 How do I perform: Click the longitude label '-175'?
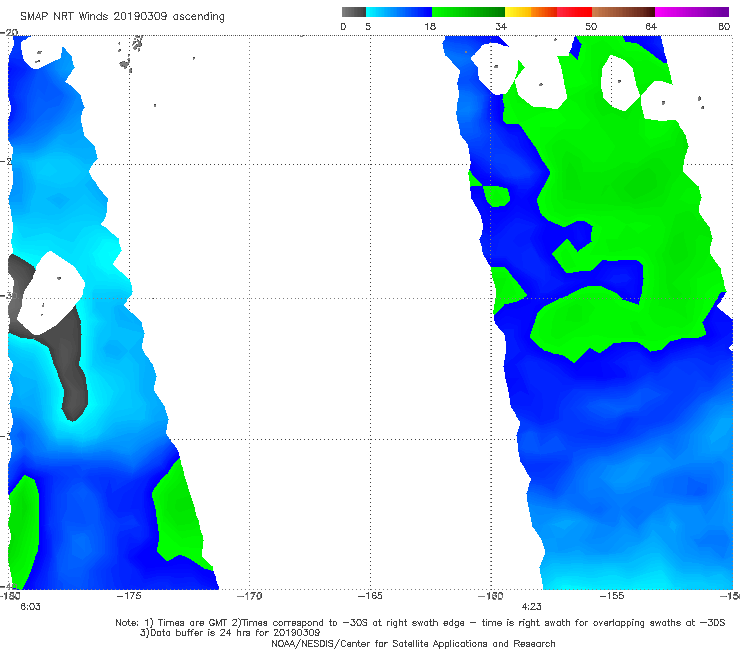click(x=129, y=596)
